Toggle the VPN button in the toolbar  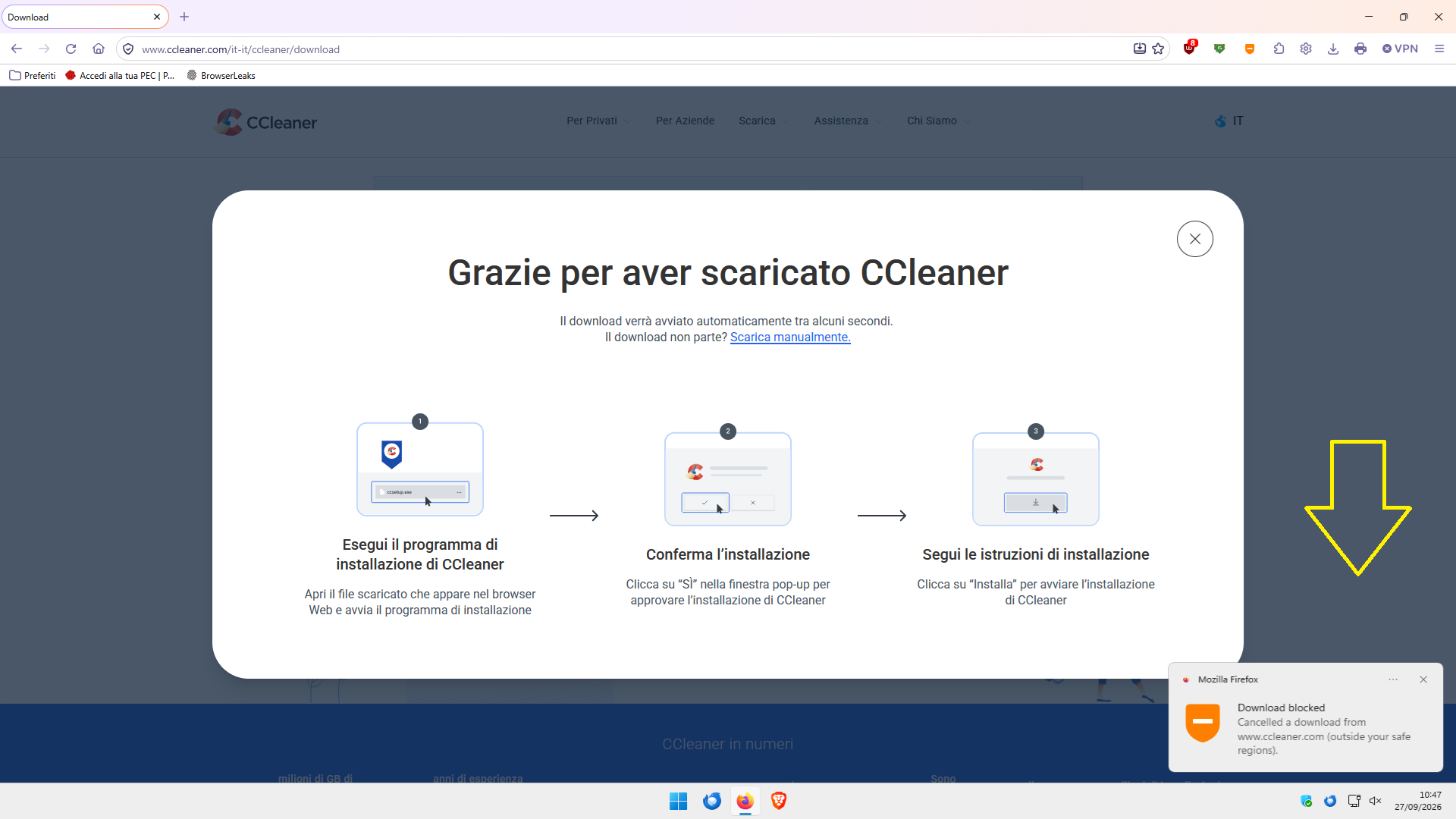[1400, 49]
